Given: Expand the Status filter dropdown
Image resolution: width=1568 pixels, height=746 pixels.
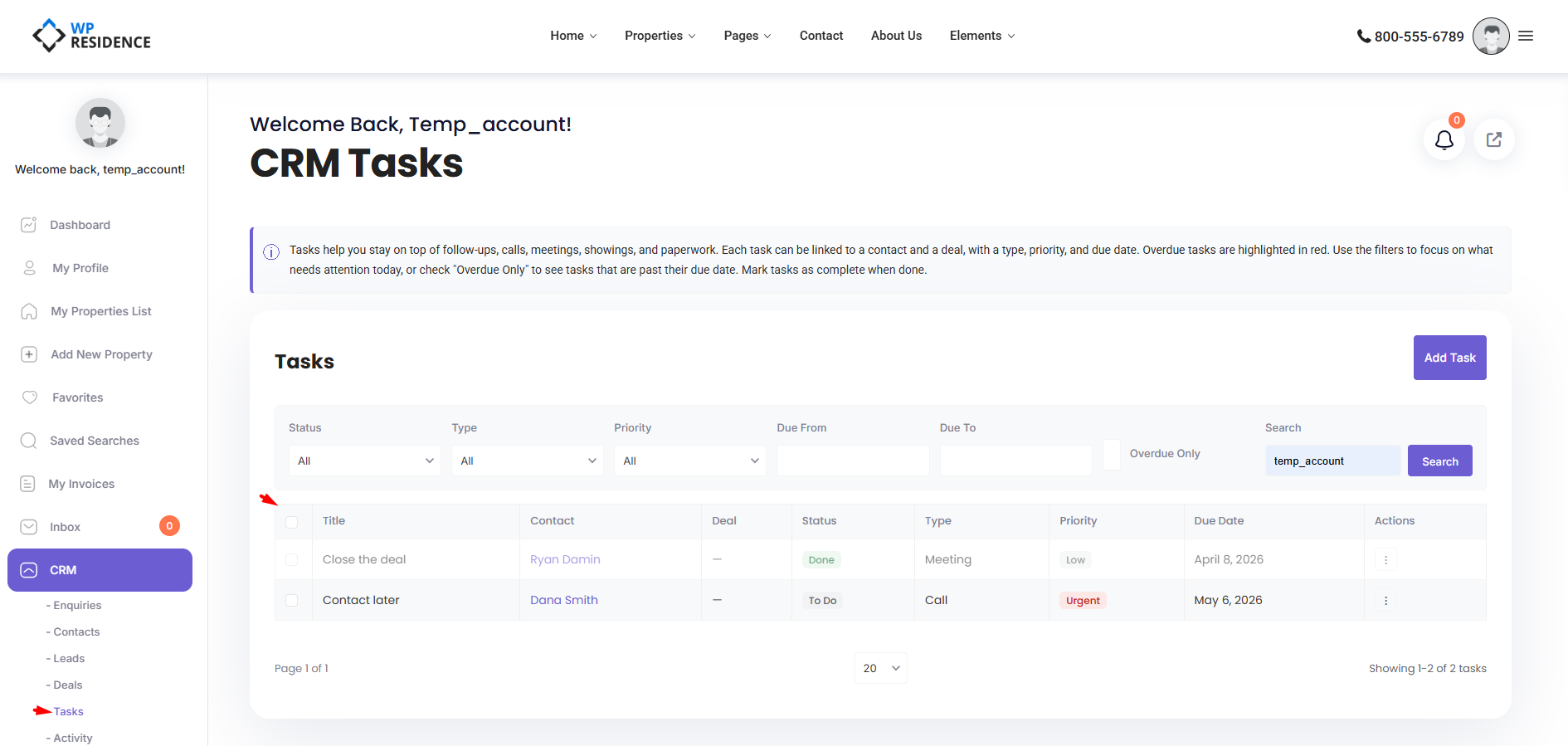Looking at the screenshot, I should 364,461.
